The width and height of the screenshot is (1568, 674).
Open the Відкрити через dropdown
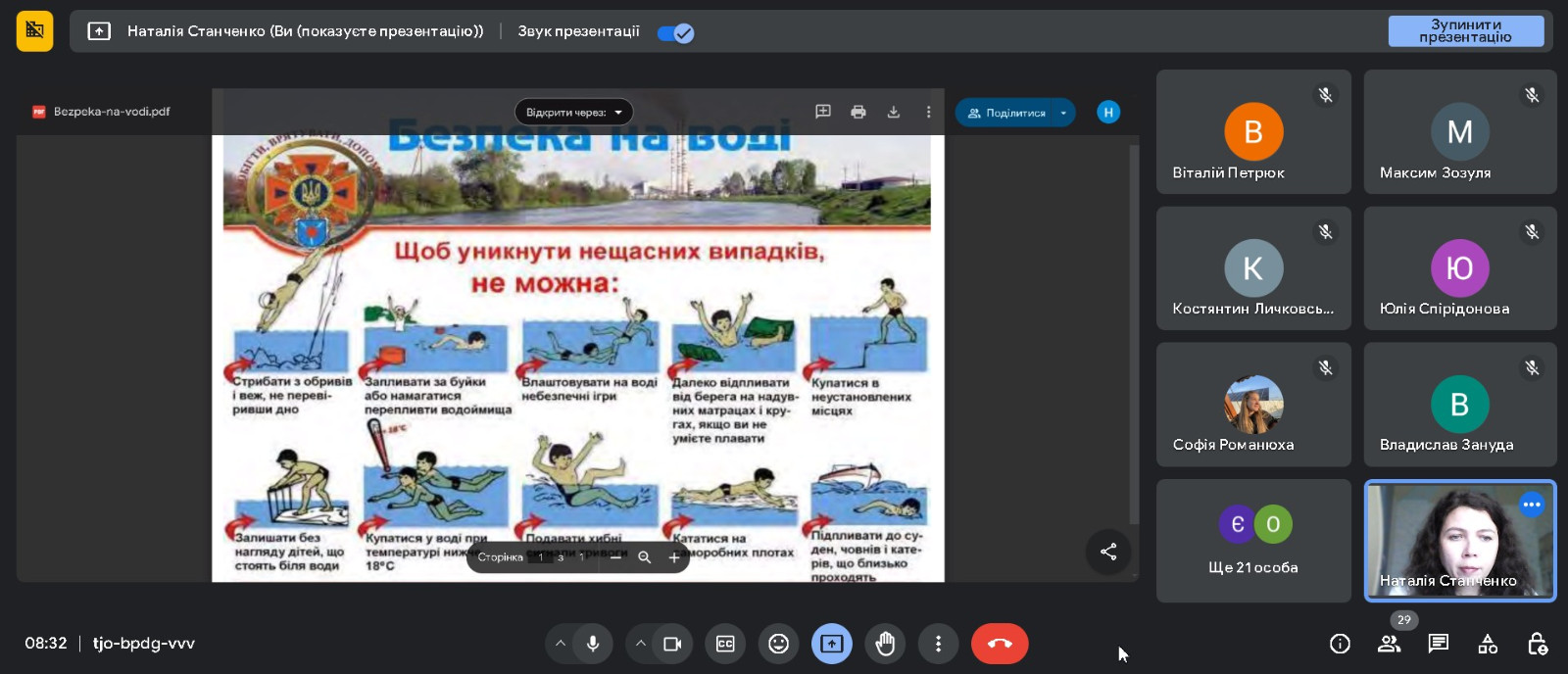coord(574,113)
